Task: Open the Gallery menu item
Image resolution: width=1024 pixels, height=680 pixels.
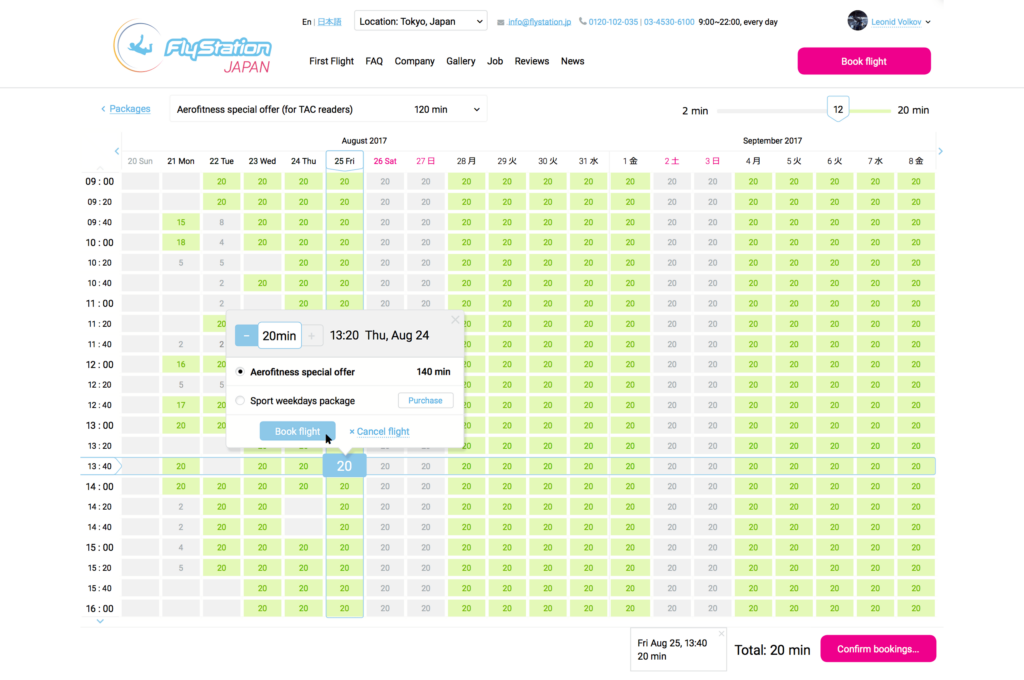Action: click(460, 61)
